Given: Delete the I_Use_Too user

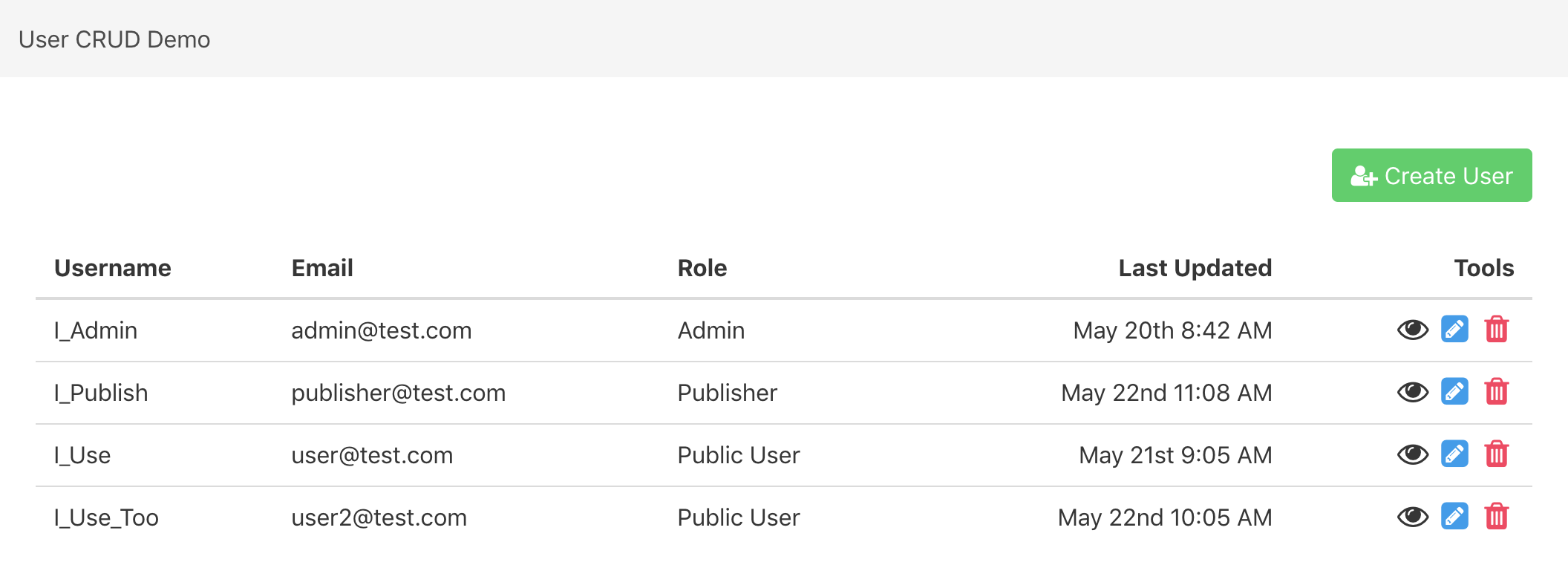Looking at the screenshot, I should (x=1496, y=517).
